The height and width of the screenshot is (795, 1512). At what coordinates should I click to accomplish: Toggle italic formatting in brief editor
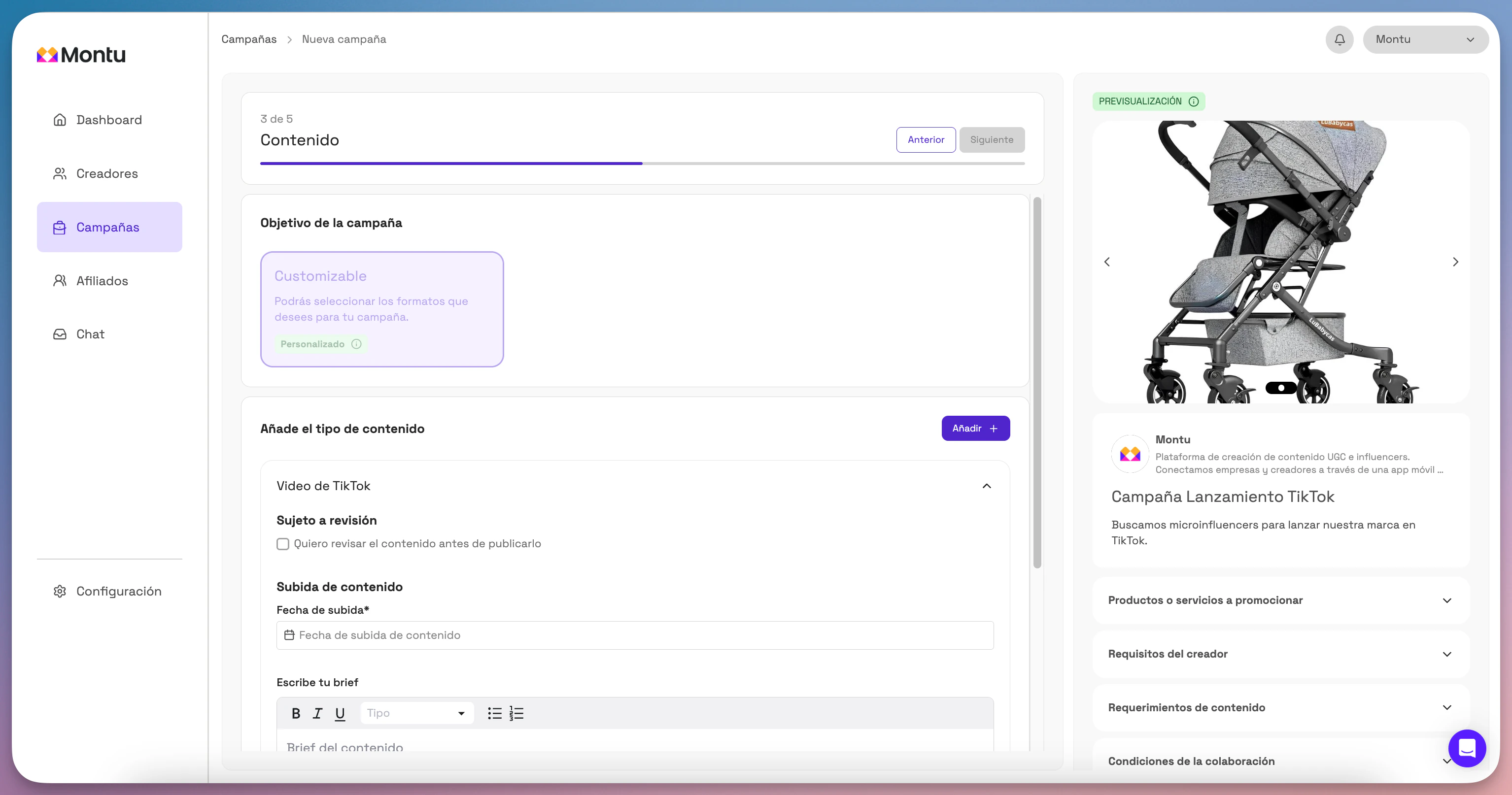[317, 713]
